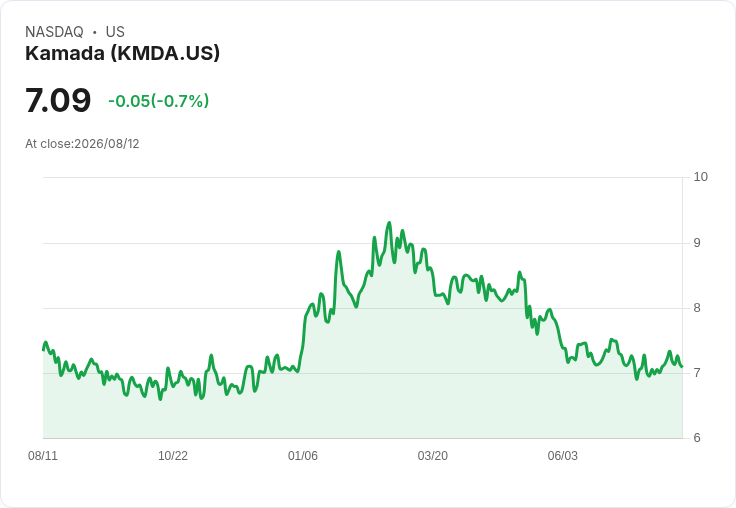Image resolution: width=736 pixels, height=508 pixels.
Task: Click the 06/03 date axis label
Action: [563, 456]
